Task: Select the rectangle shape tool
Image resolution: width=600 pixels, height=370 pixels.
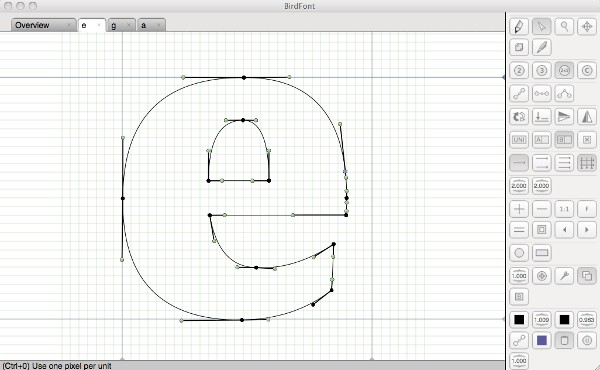Action: pyautogui.click(x=541, y=253)
